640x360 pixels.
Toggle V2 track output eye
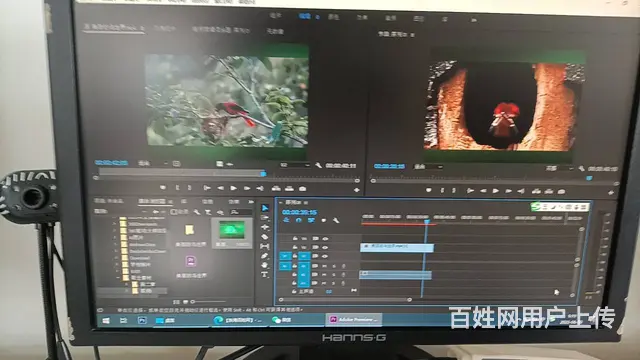coord(325,247)
